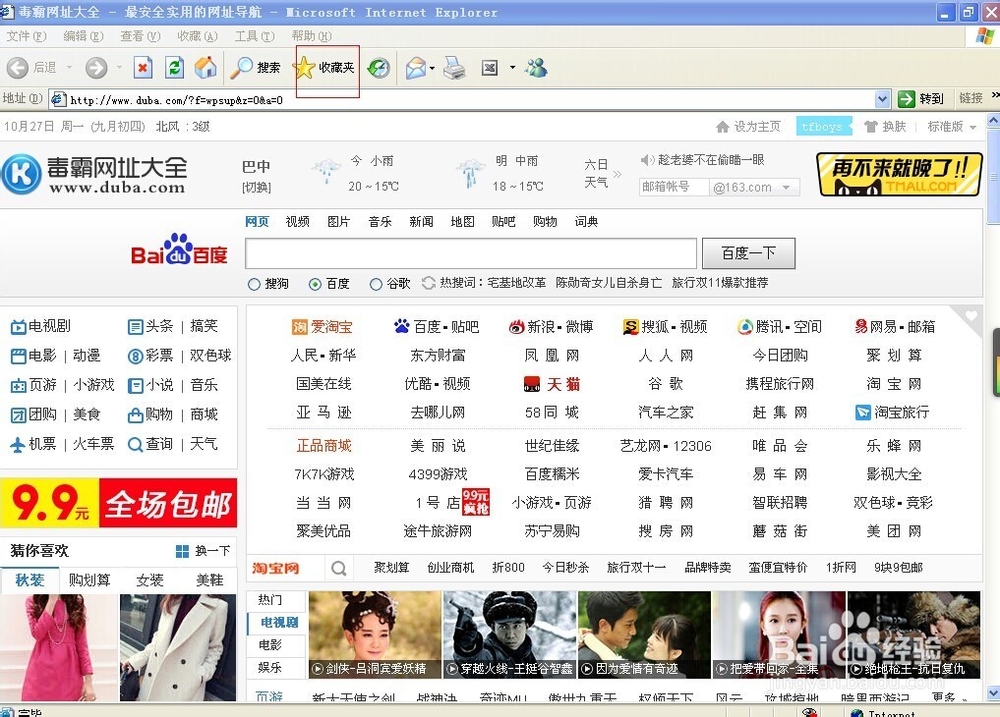Click the Mail envelope icon
Image resolution: width=1000 pixels, height=717 pixels.
click(416, 68)
